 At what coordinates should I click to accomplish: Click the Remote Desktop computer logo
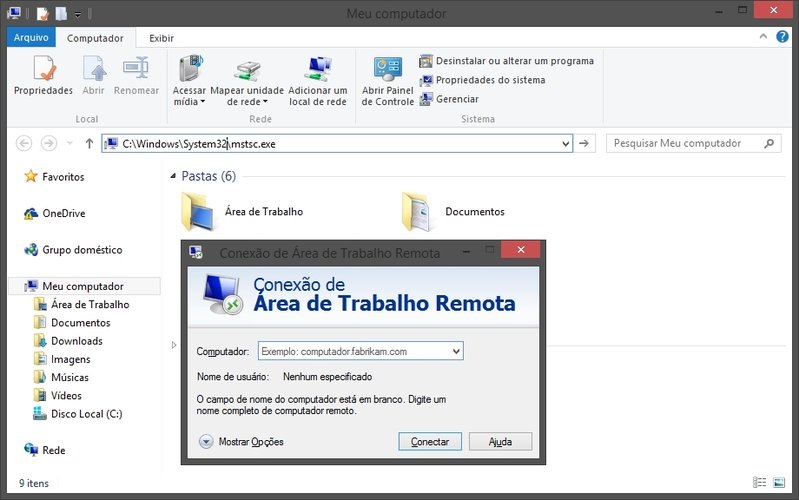223,295
